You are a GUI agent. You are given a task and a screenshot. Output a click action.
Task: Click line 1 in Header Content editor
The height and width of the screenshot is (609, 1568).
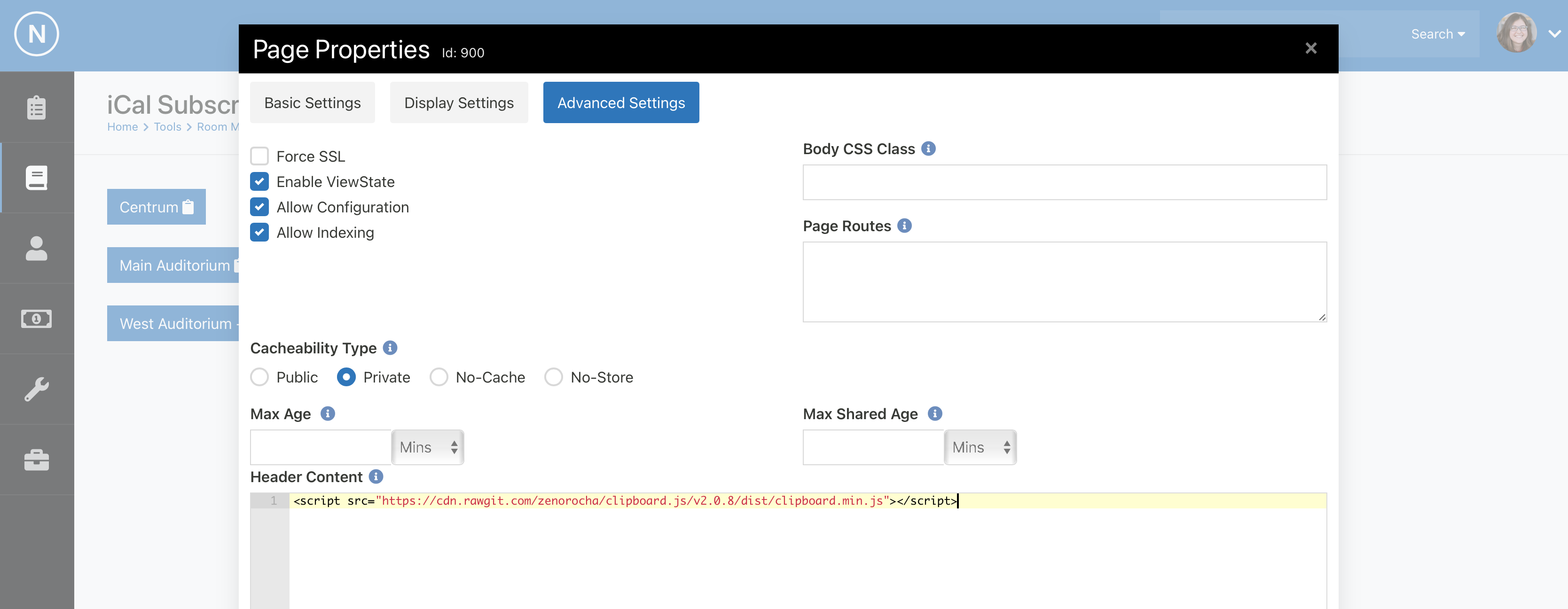pos(807,501)
